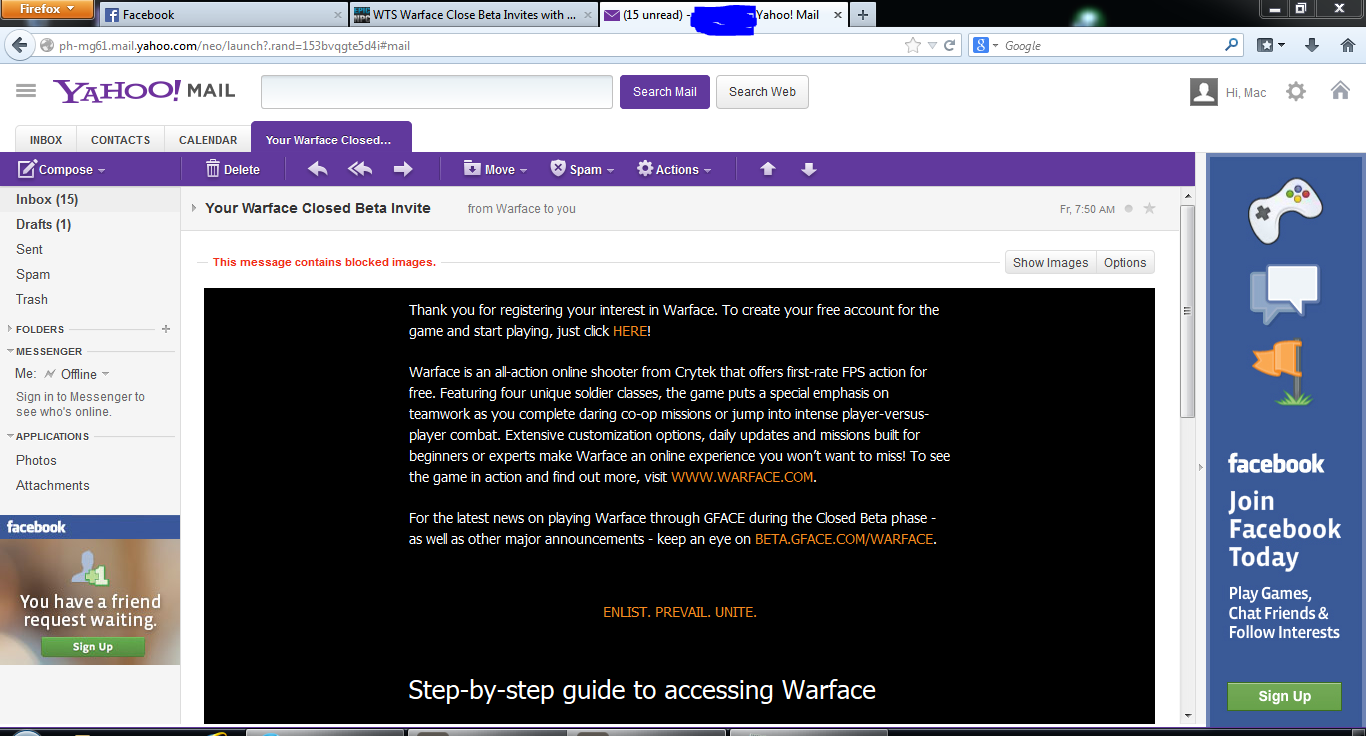Open the Compose dropdown
The width and height of the screenshot is (1366, 736).
[61, 169]
